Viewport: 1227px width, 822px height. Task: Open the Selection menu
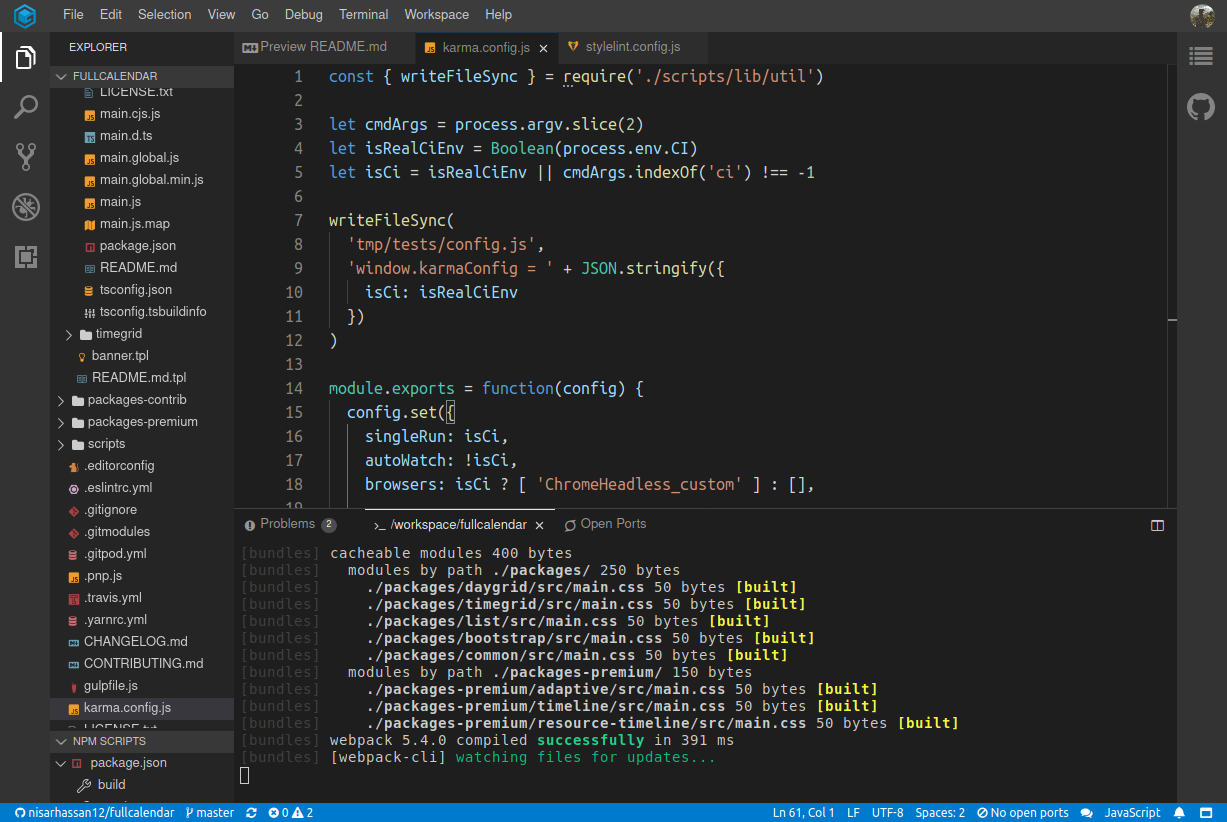164,15
